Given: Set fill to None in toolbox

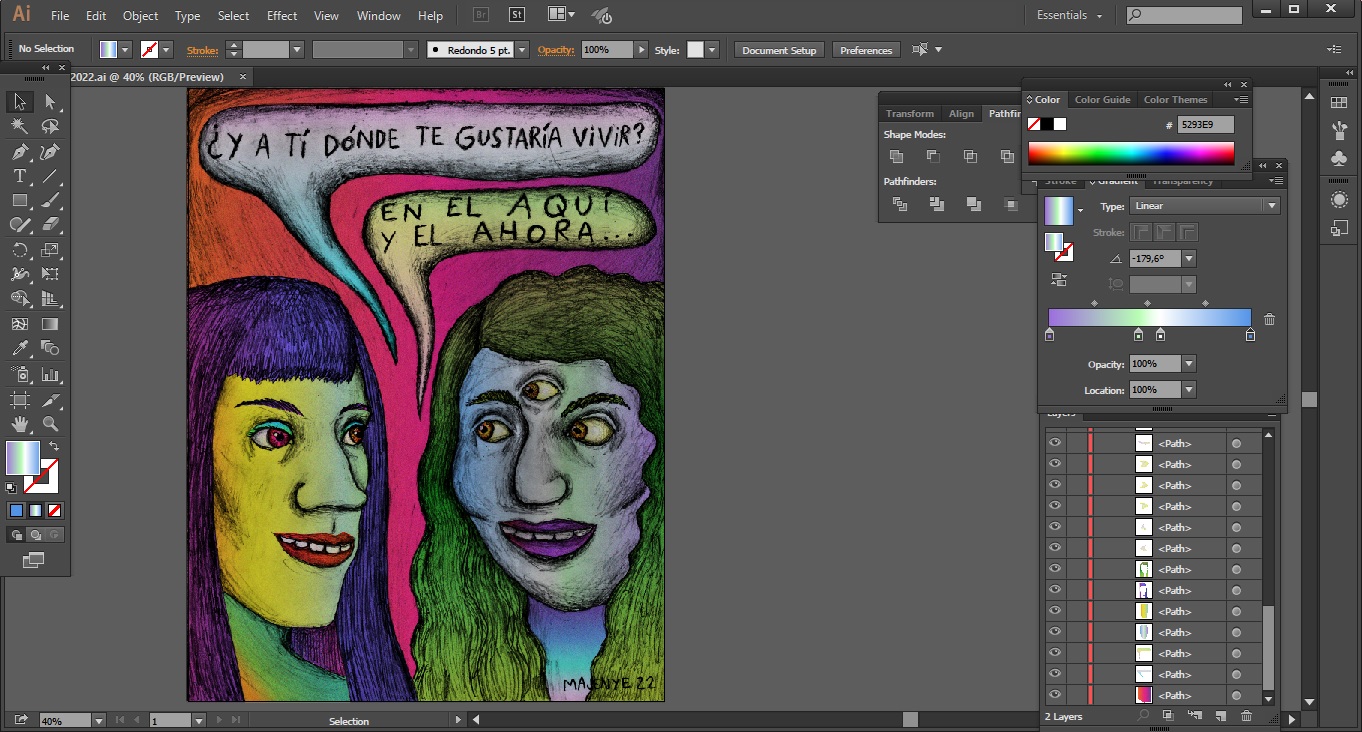Looking at the screenshot, I should [x=55, y=510].
